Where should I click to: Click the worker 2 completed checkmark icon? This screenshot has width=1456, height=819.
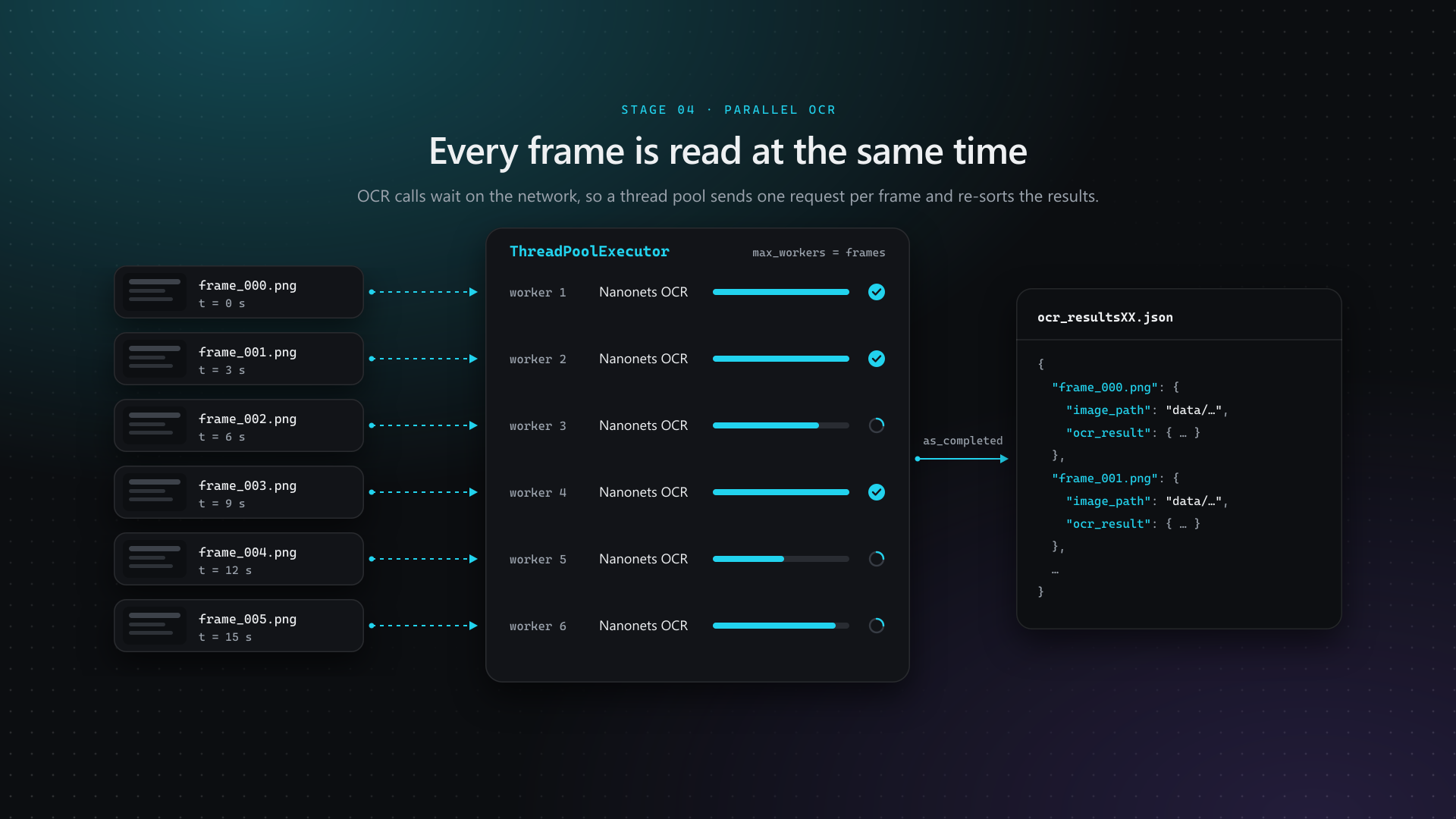[877, 359]
